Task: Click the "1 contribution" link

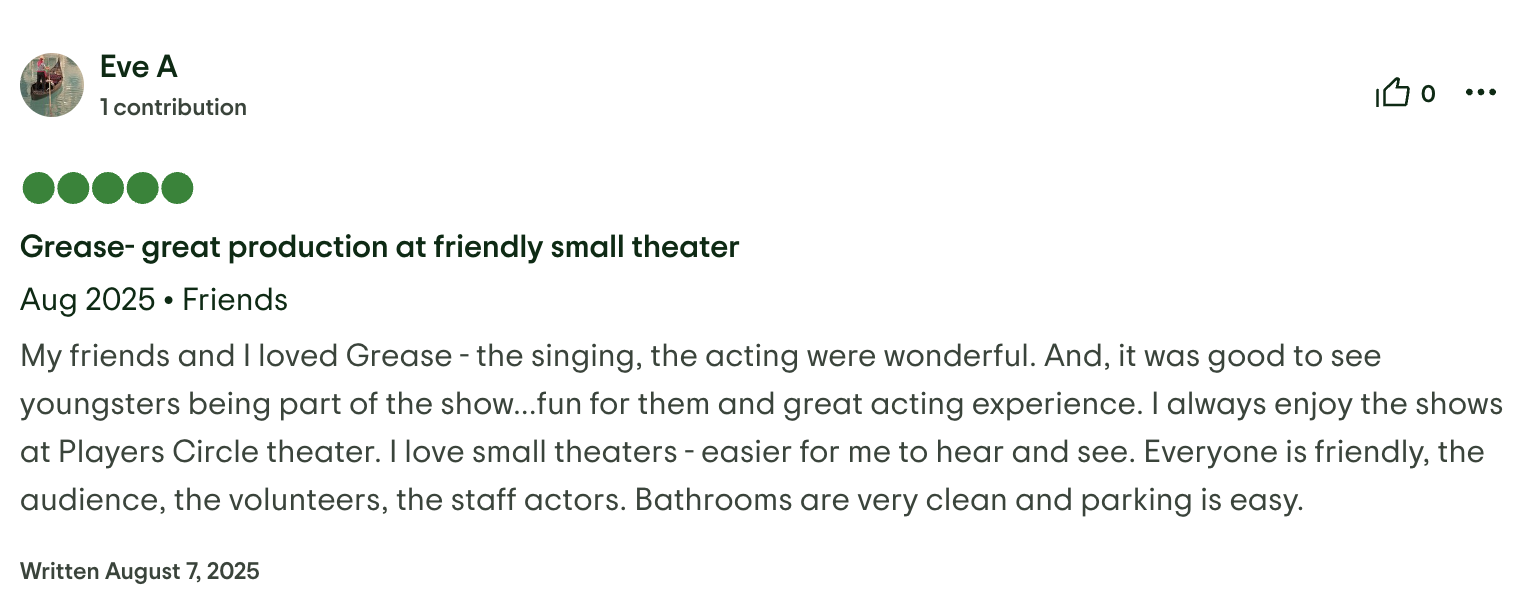Action: [x=173, y=107]
